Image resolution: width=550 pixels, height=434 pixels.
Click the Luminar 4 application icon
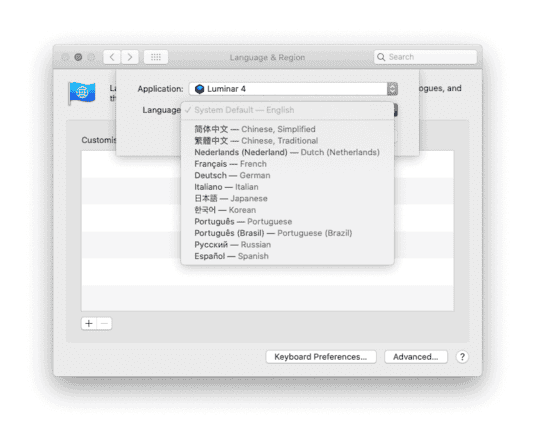200,89
